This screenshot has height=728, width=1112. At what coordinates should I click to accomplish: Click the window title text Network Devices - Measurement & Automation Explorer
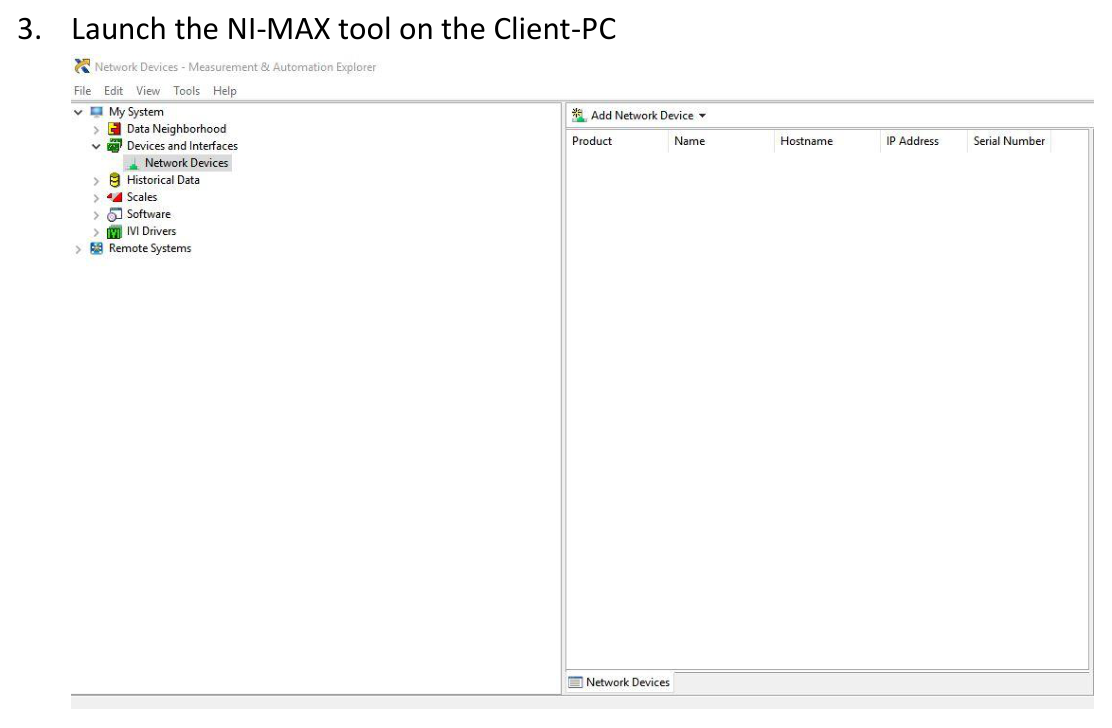point(235,67)
